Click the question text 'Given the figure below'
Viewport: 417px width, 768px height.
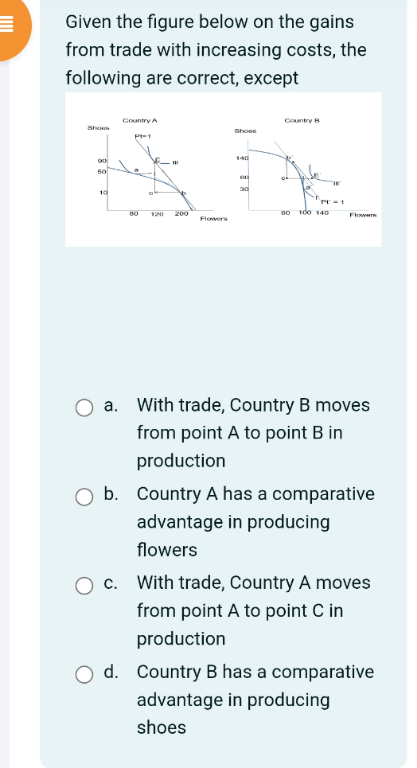click(216, 50)
